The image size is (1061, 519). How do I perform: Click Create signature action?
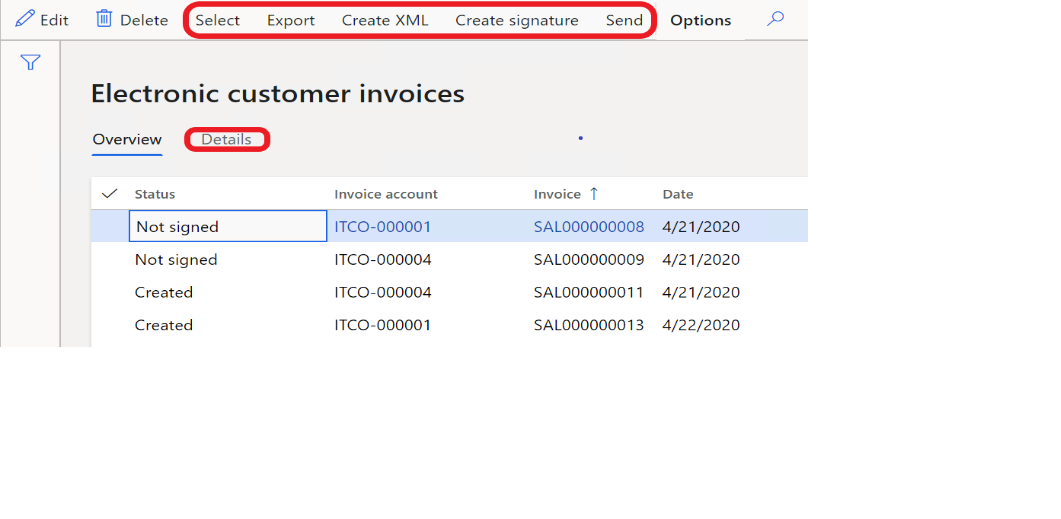pos(517,20)
